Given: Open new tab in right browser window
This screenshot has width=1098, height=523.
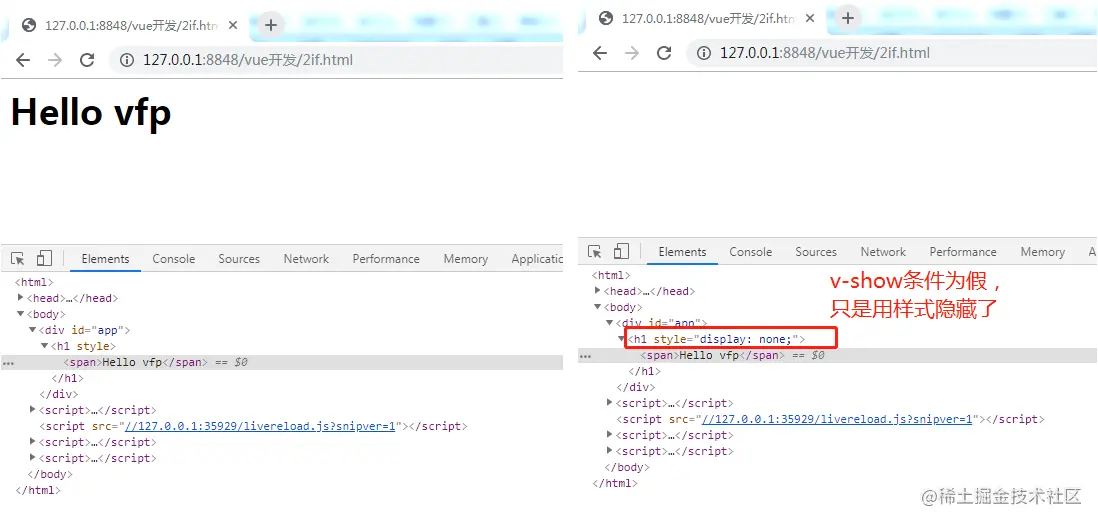Looking at the screenshot, I should [x=848, y=18].
